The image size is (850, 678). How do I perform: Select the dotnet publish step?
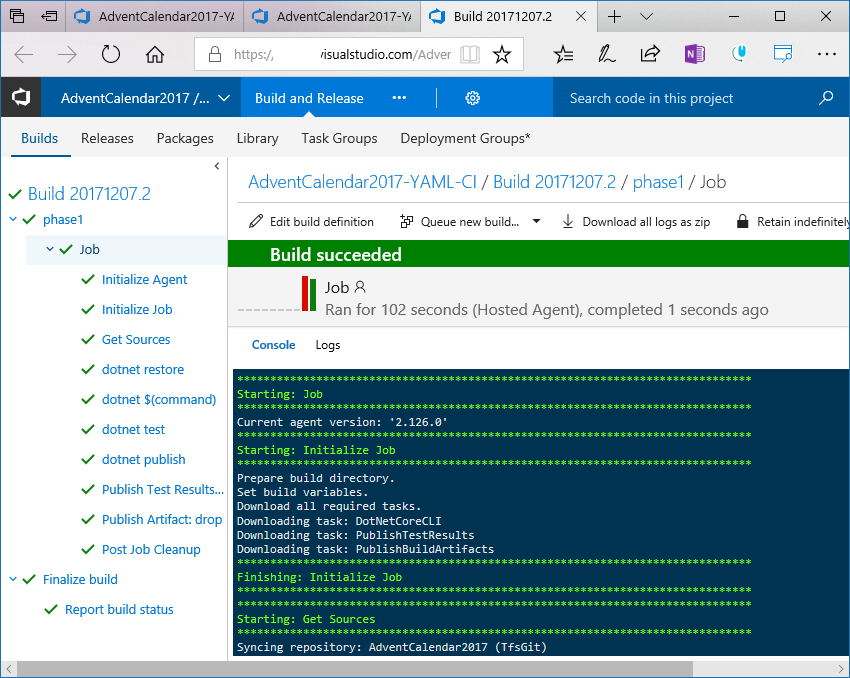[x=144, y=460]
